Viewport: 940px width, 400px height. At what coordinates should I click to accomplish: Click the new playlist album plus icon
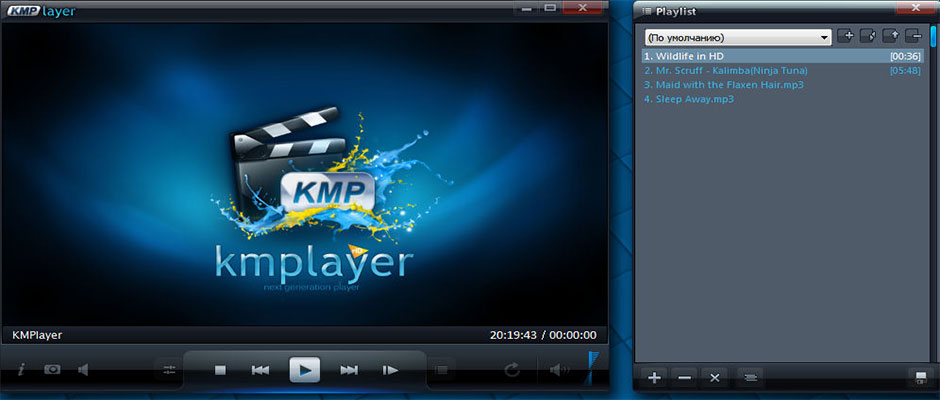pyautogui.click(x=845, y=36)
